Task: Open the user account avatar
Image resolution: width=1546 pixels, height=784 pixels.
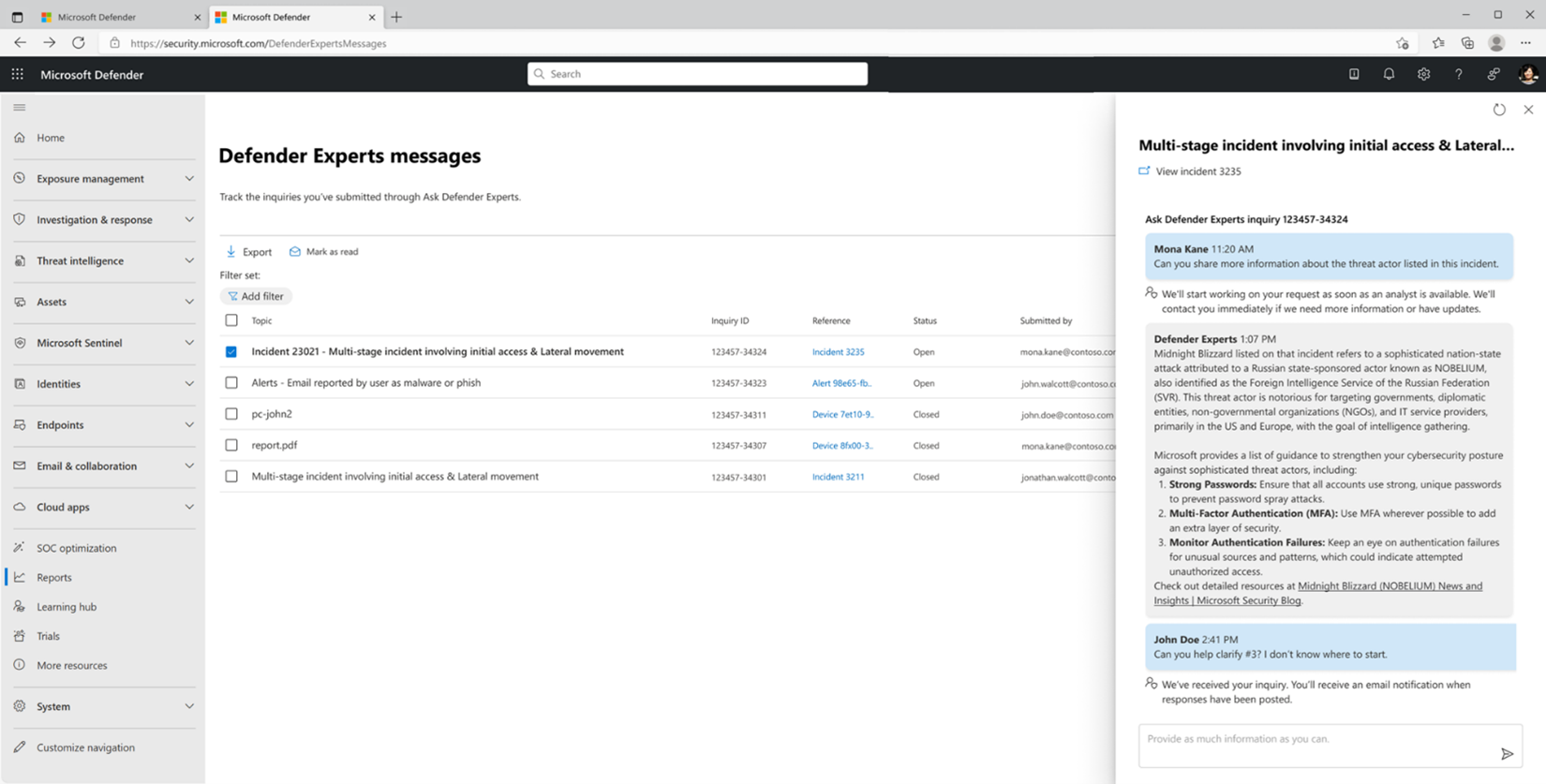Action: click(x=1528, y=74)
